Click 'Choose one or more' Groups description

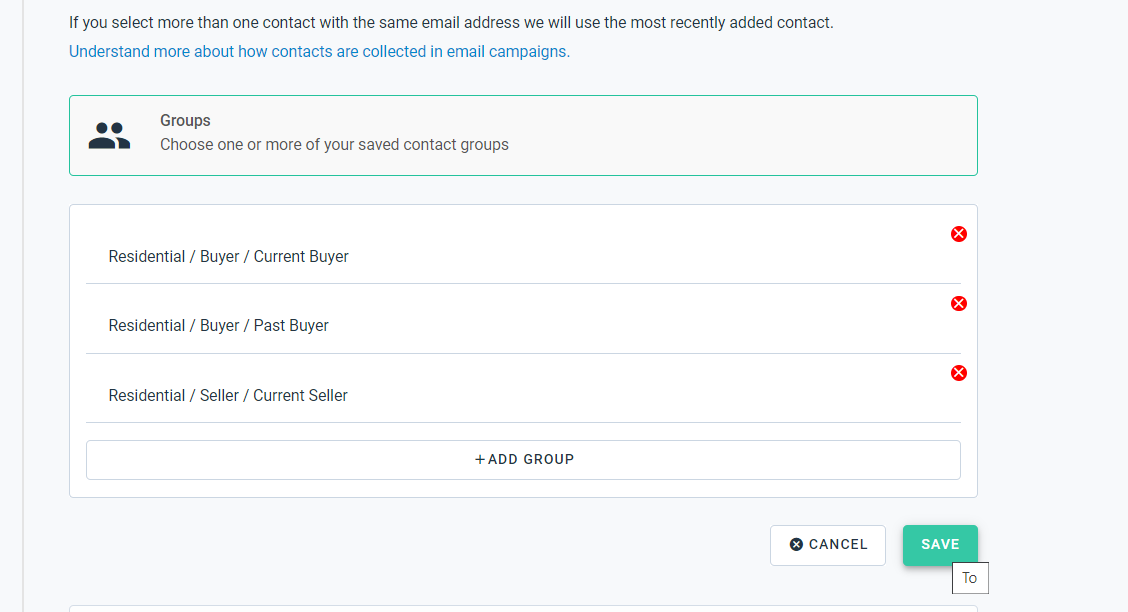[334, 145]
